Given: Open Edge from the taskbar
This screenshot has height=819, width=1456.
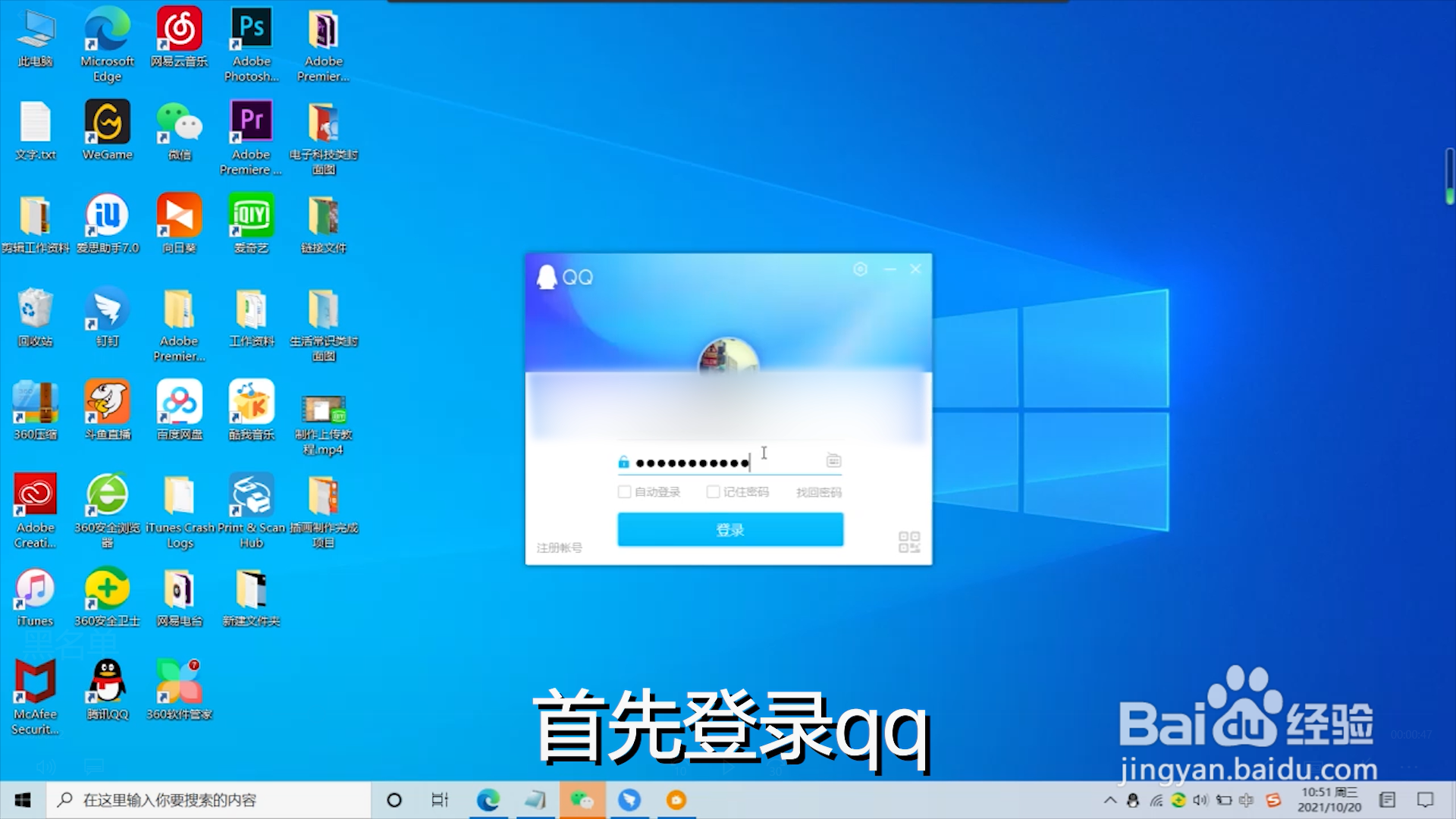Looking at the screenshot, I should (488, 800).
